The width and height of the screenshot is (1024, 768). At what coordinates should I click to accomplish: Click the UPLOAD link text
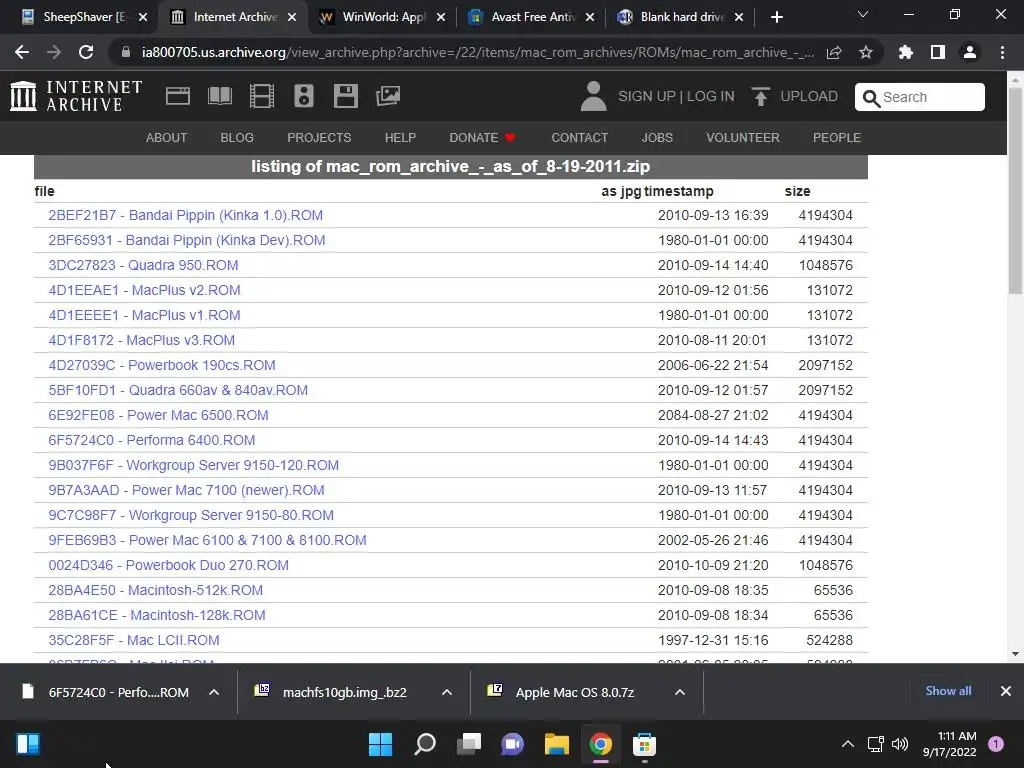tap(809, 97)
